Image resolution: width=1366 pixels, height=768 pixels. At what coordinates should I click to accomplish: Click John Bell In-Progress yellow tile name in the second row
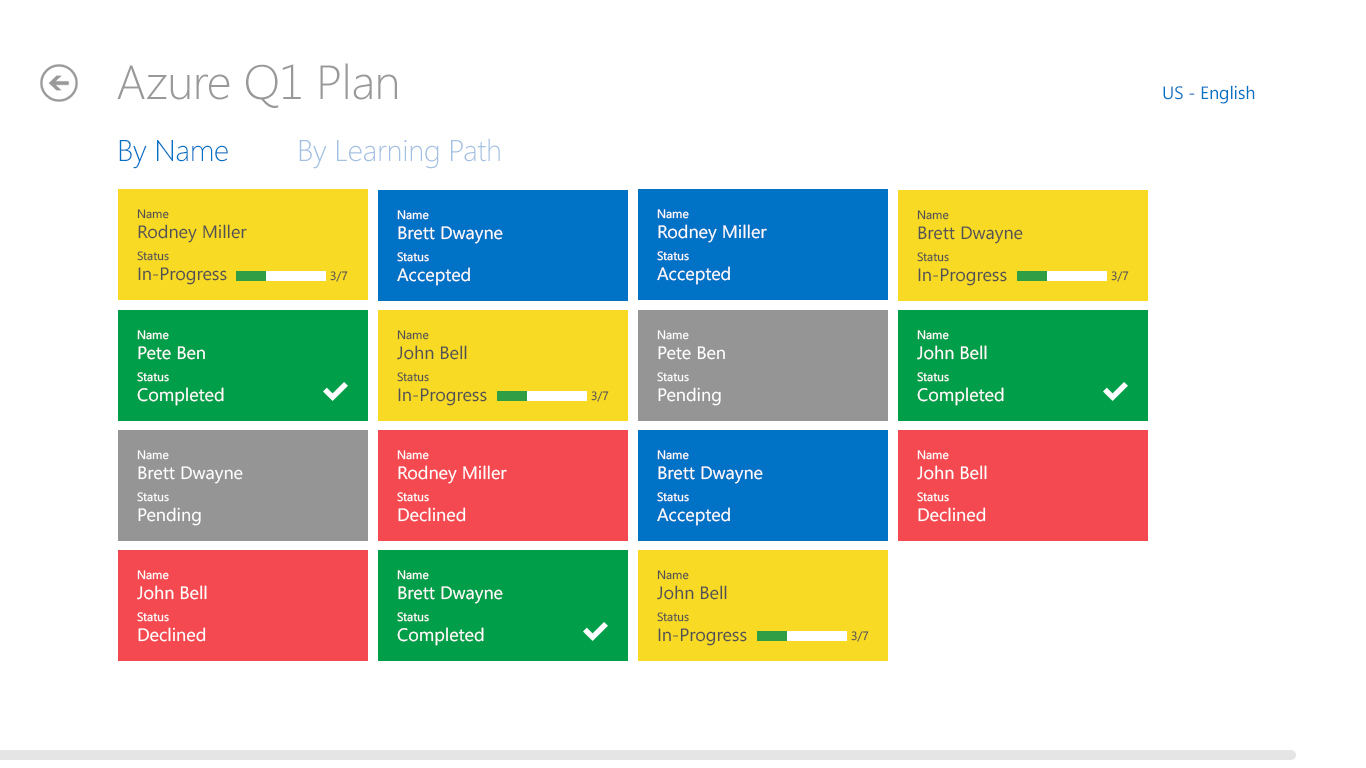point(432,353)
